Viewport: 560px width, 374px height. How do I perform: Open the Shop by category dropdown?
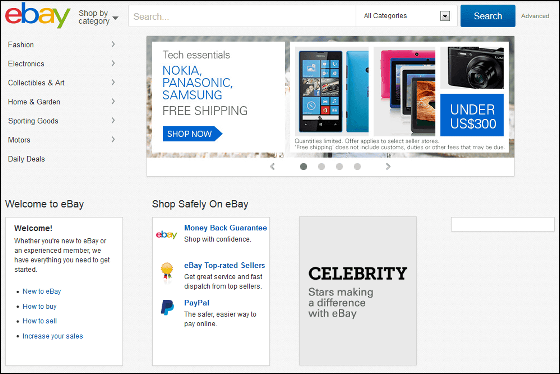coord(98,17)
